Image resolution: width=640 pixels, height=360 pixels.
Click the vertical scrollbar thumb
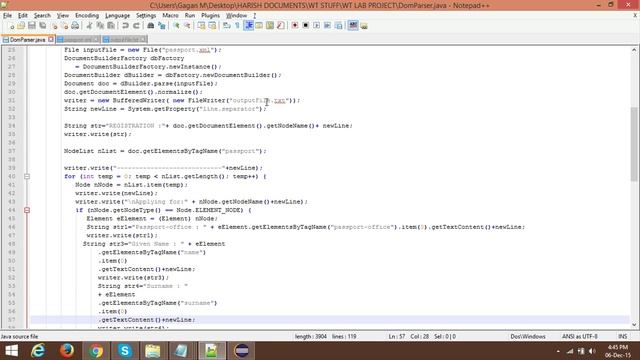(634, 144)
